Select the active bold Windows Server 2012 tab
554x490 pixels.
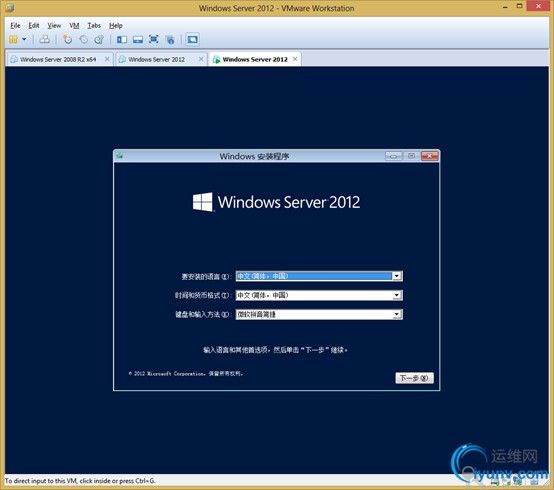tap(255, 59)
